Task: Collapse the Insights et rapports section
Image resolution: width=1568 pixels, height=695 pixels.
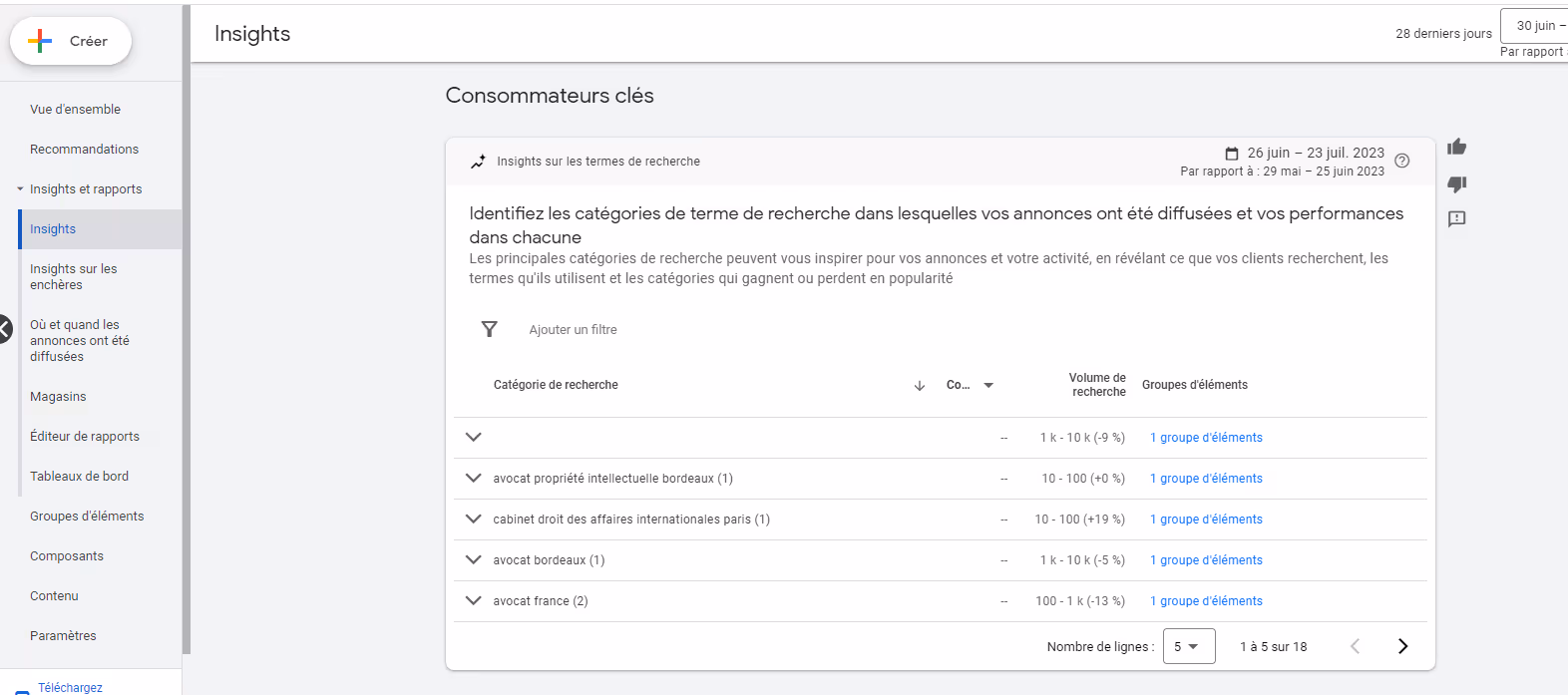Action: 20,189
